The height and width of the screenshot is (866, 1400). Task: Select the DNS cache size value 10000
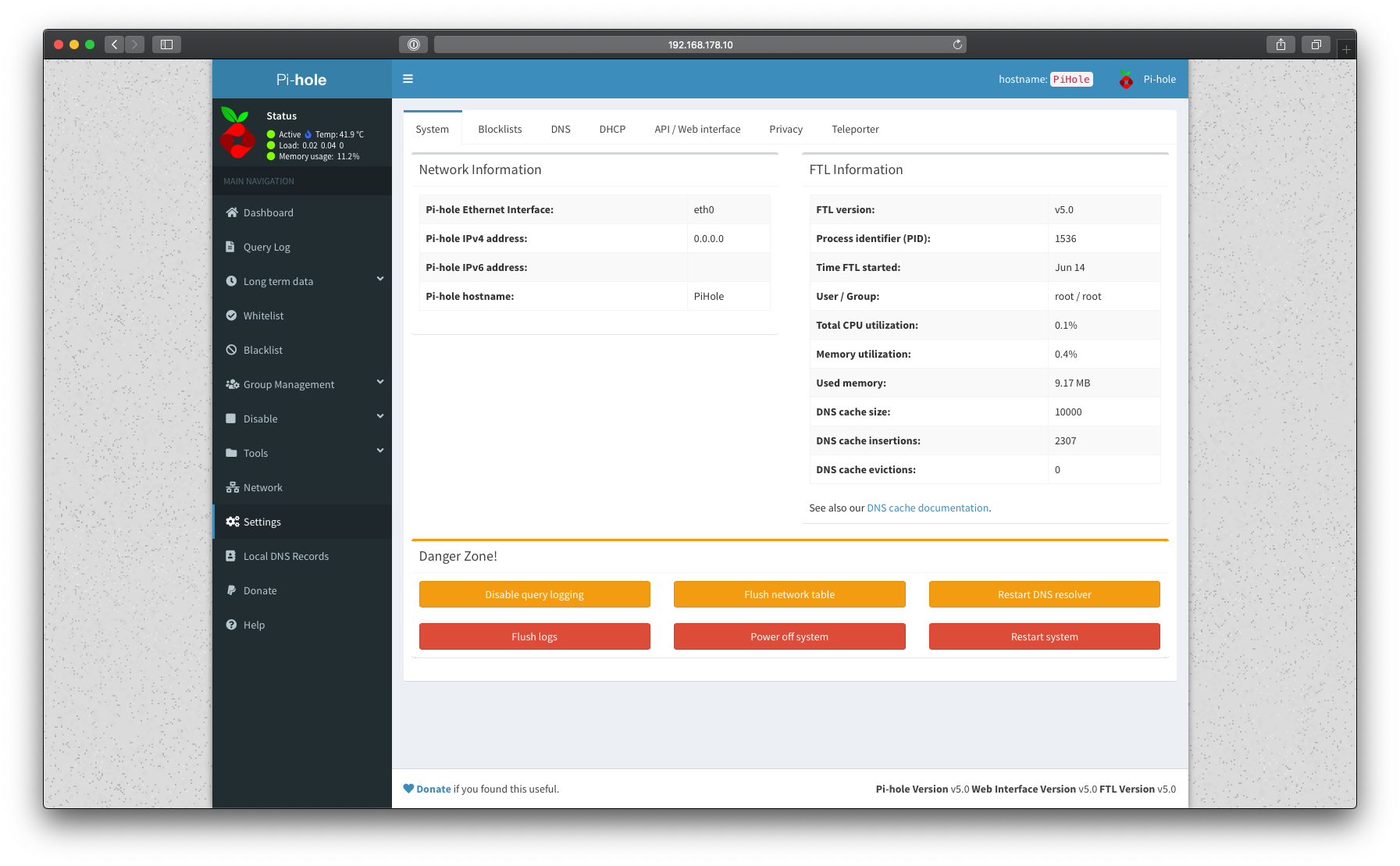pyautogui.click(x=1068, y=412)
